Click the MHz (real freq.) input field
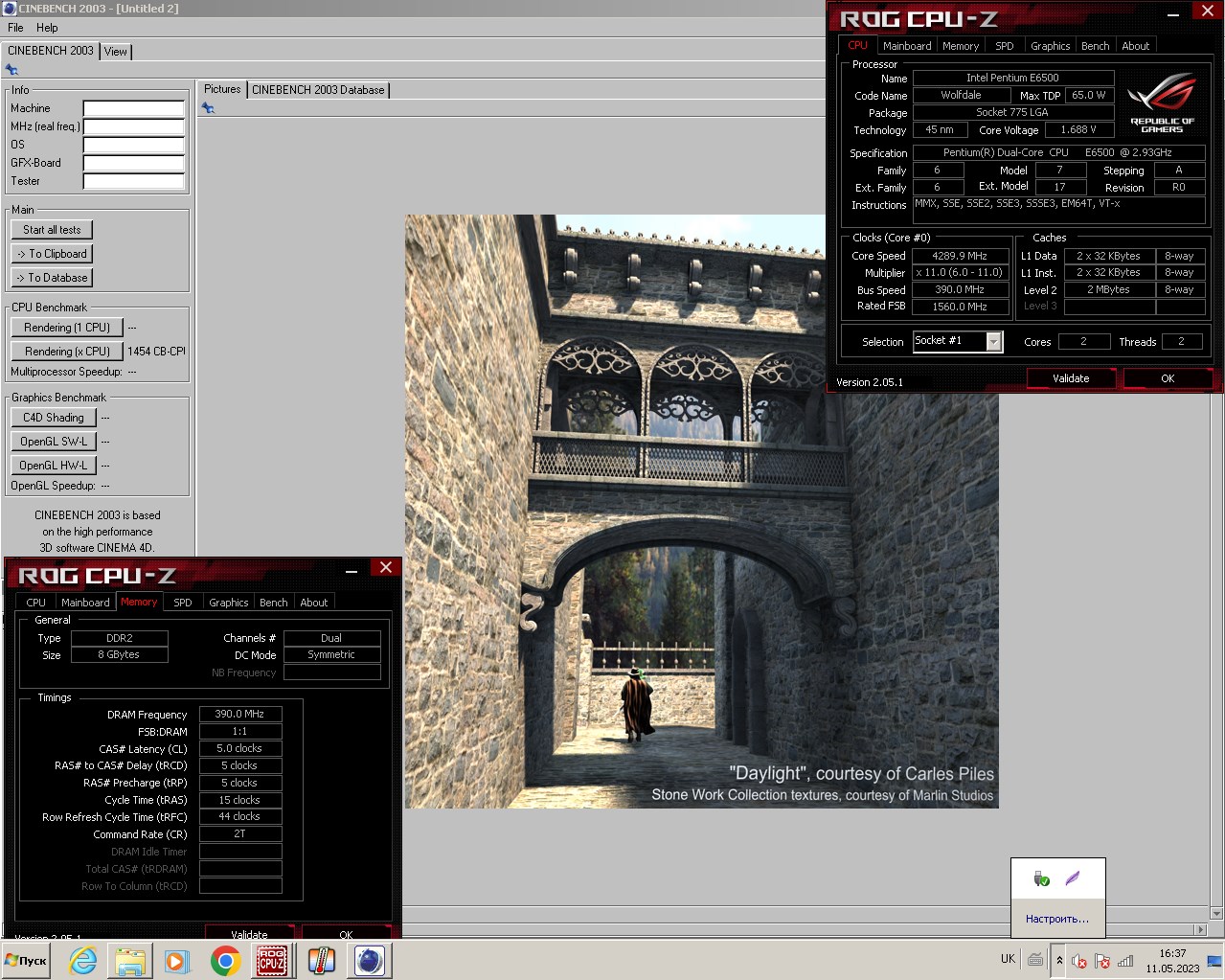This screenshot has height=980, width=1225. 134,126
